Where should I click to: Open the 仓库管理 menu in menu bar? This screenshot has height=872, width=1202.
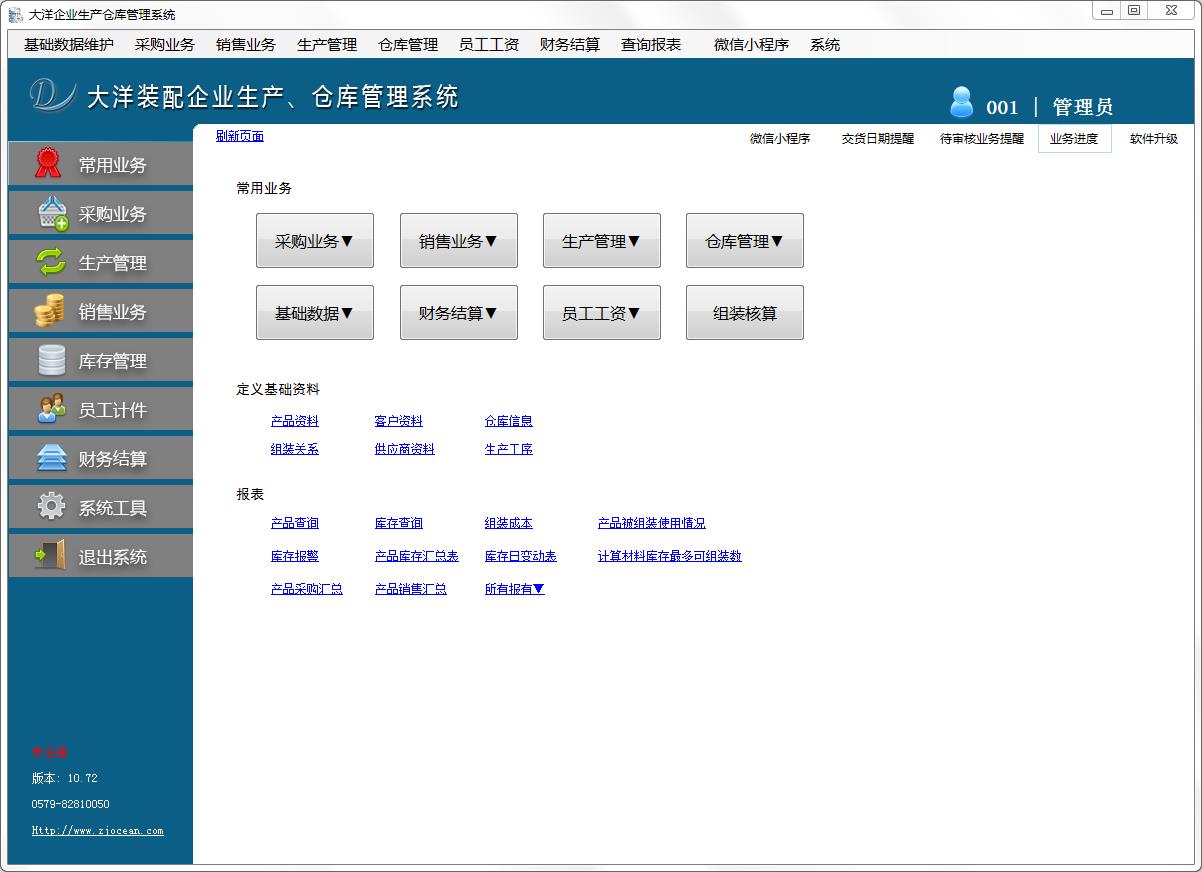pos(408,45)
